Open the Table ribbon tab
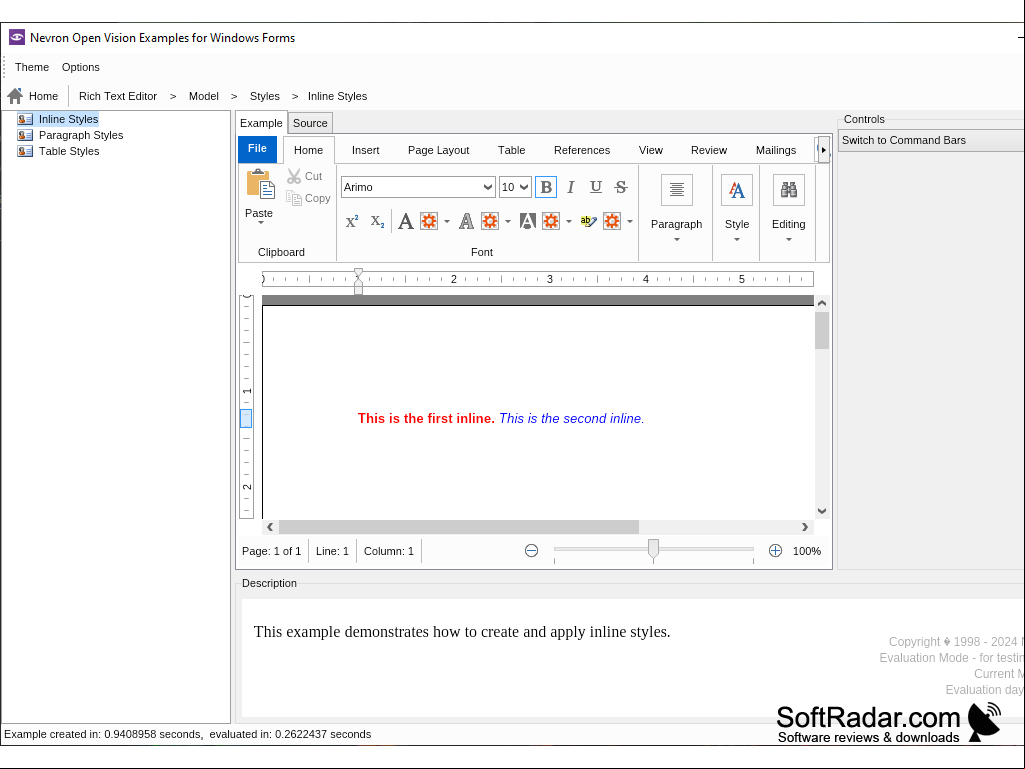This screenshot has height=769, width=1025. click(x=511, y=150)
